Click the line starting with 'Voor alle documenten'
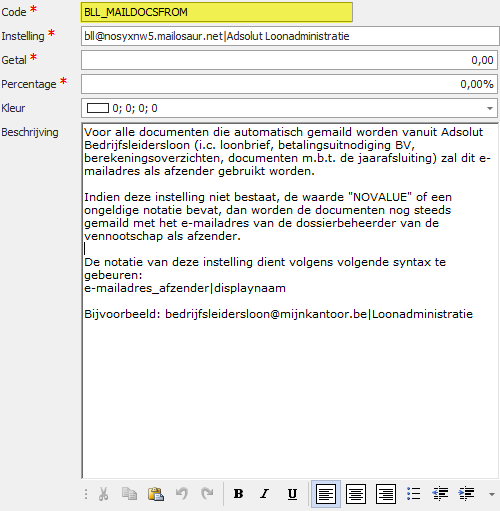 tap(283, 132)
